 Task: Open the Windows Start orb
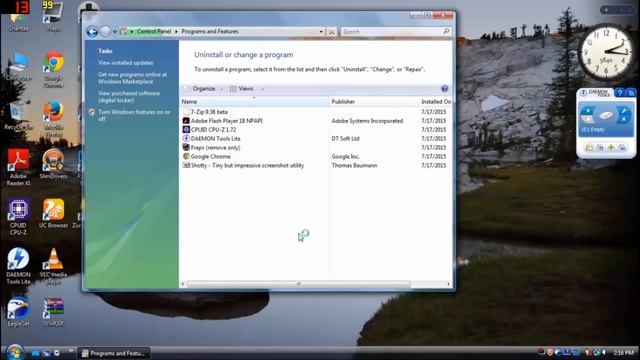pyautogui.click(x=15, y=352)
